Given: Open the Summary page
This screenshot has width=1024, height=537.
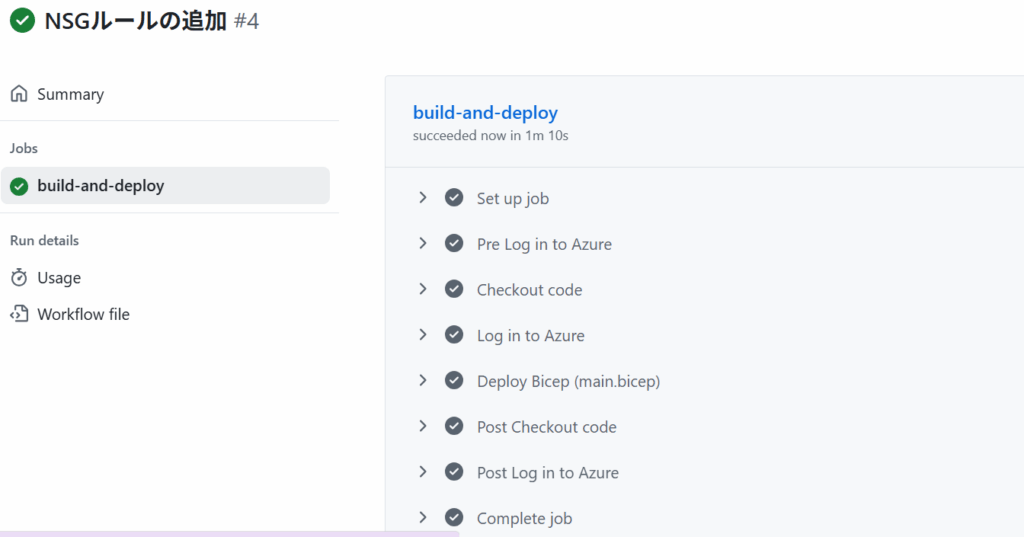Looking at the screenshot, I should click(x=70, y=94).
